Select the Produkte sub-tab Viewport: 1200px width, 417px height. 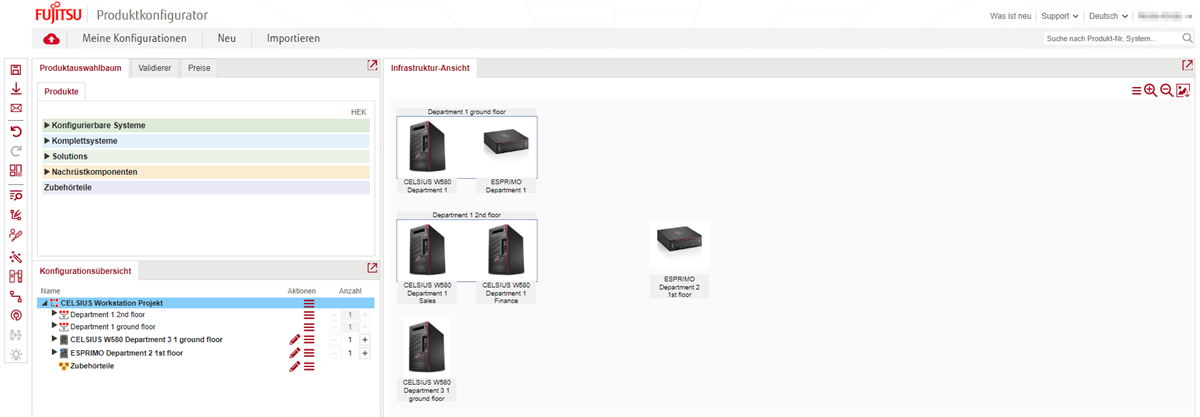click(x=62, y=91)
